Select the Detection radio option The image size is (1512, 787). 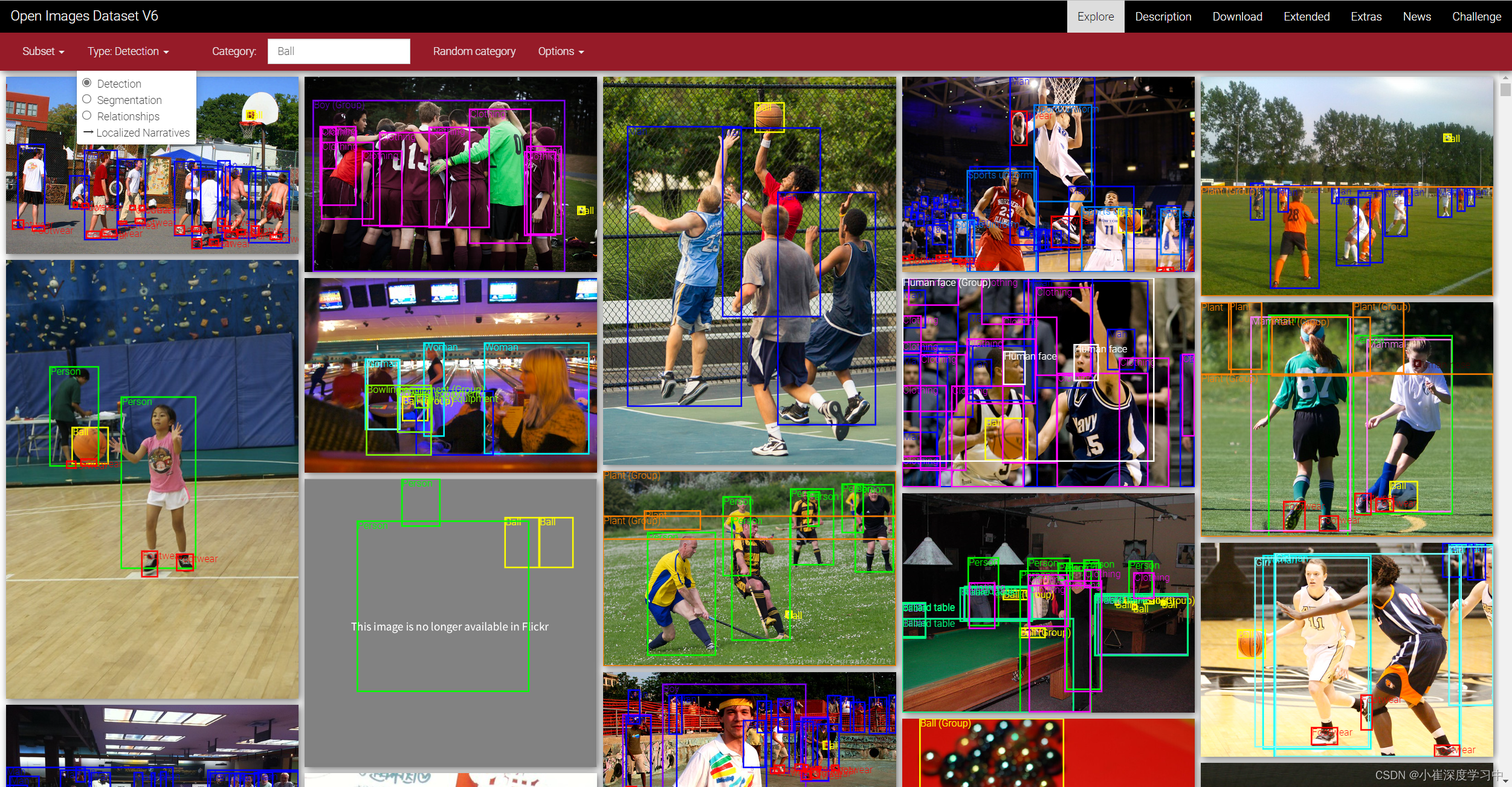(87, 83)
